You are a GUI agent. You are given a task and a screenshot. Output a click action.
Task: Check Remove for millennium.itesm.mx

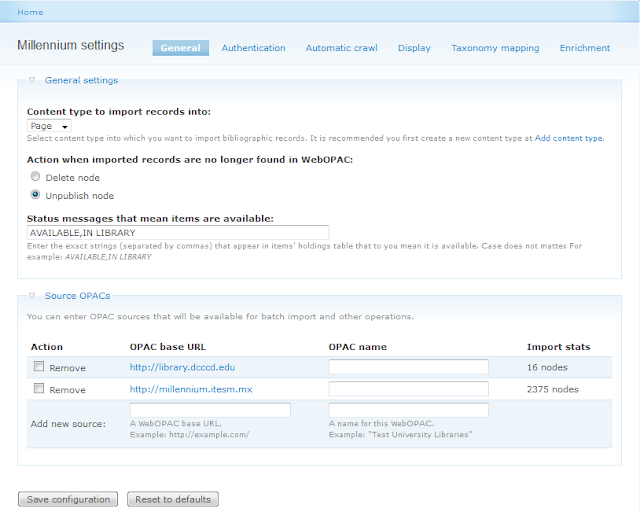pyautogui.click(x=39, y=388)
